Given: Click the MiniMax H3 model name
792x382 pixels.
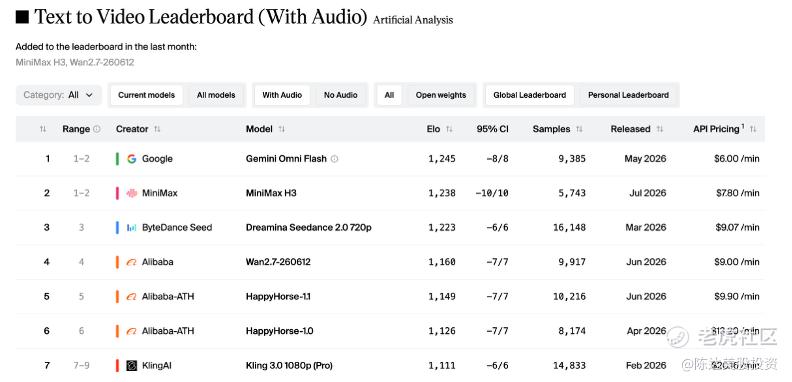Looking at the screenshot, I should 271,193.
